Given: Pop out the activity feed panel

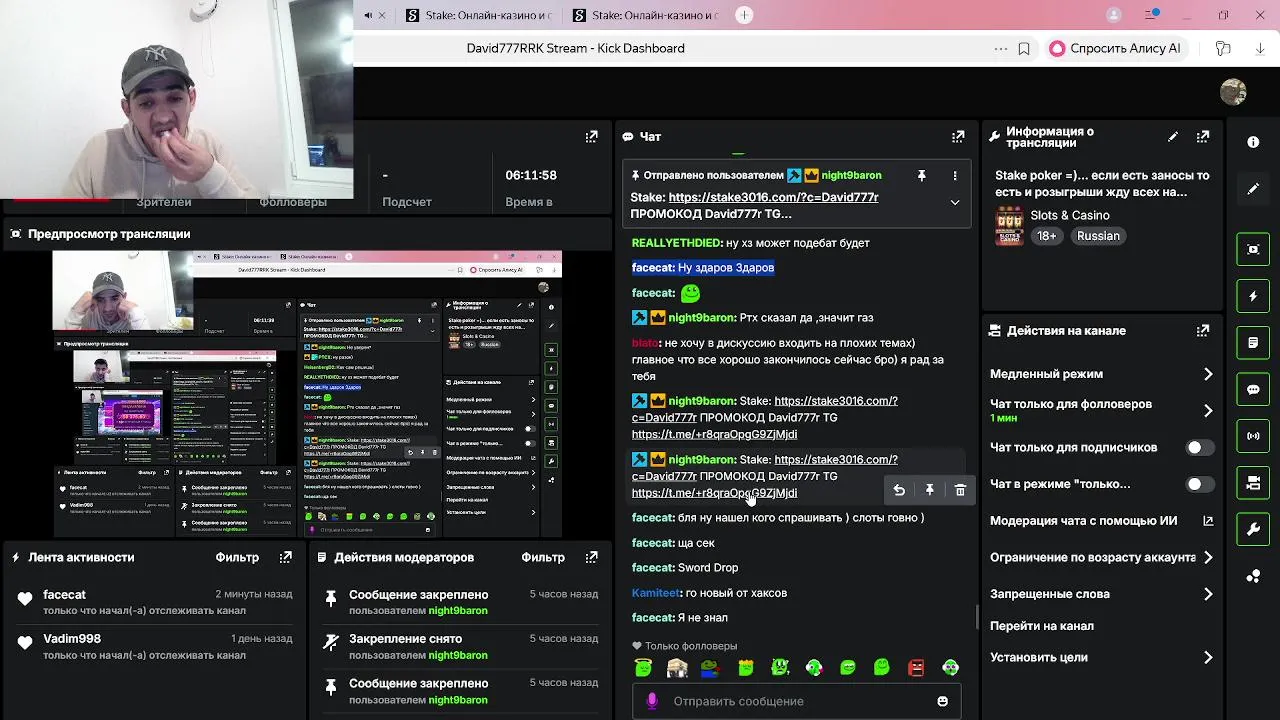Looking at the screenshot, I should click(x=286, y=557).
